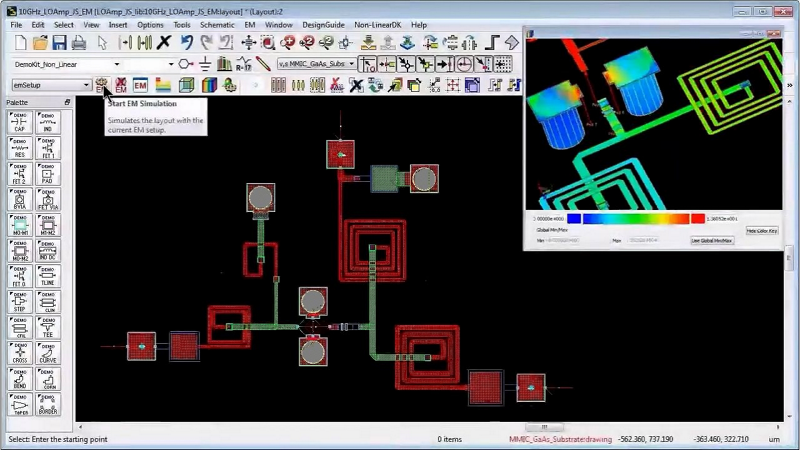The width and height of the screenshot is (800, 450).
Task: Select the TAPER component in the palette
Action: pos(19,404)
